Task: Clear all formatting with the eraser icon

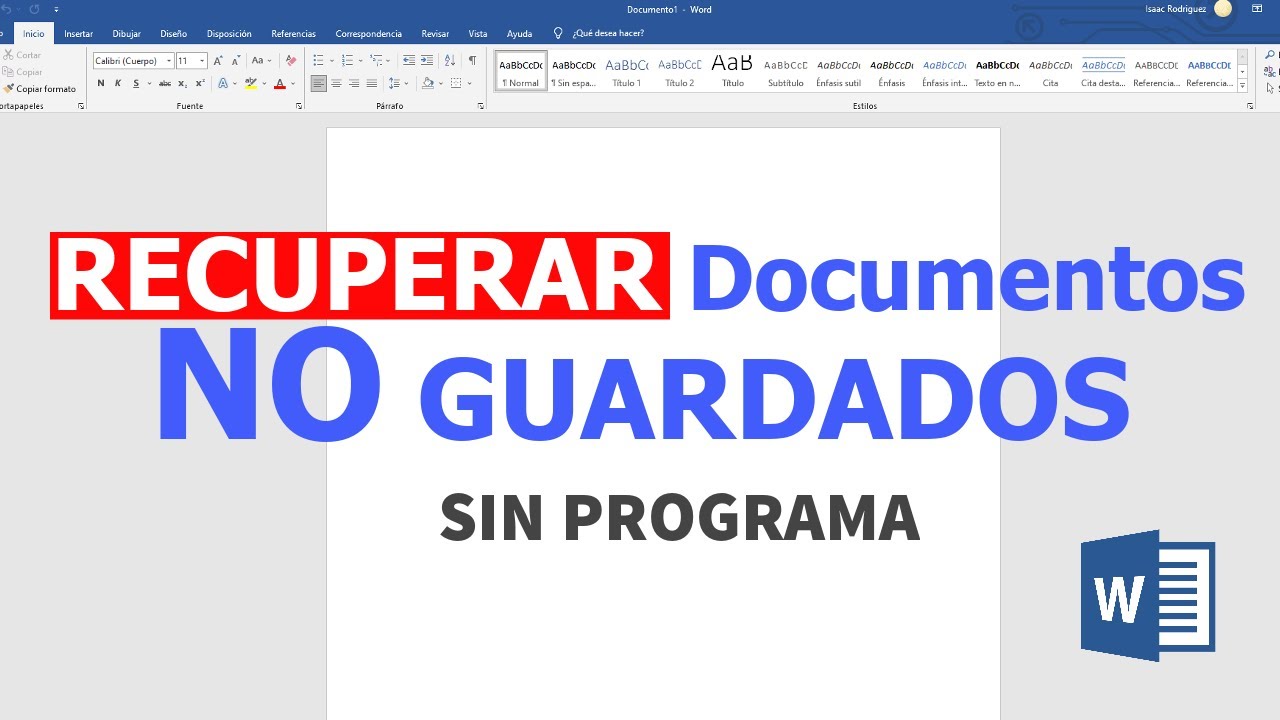Action: pos(291,61)
